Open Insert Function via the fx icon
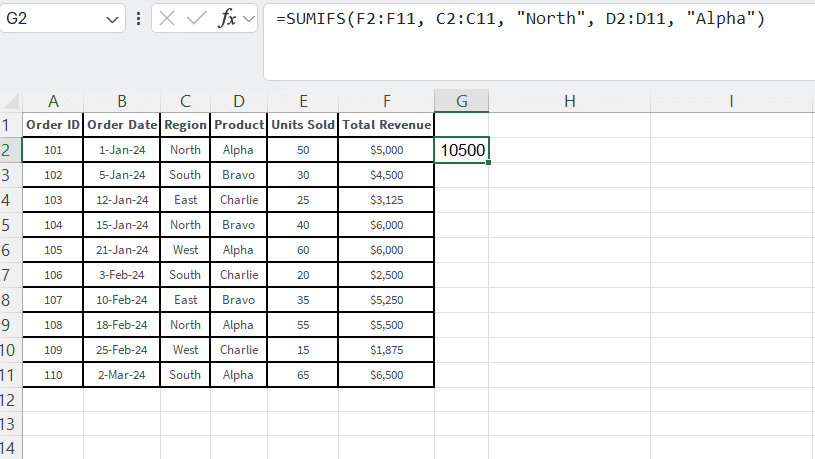This screenshot has height=459, width=815. [x=227, y=19]
